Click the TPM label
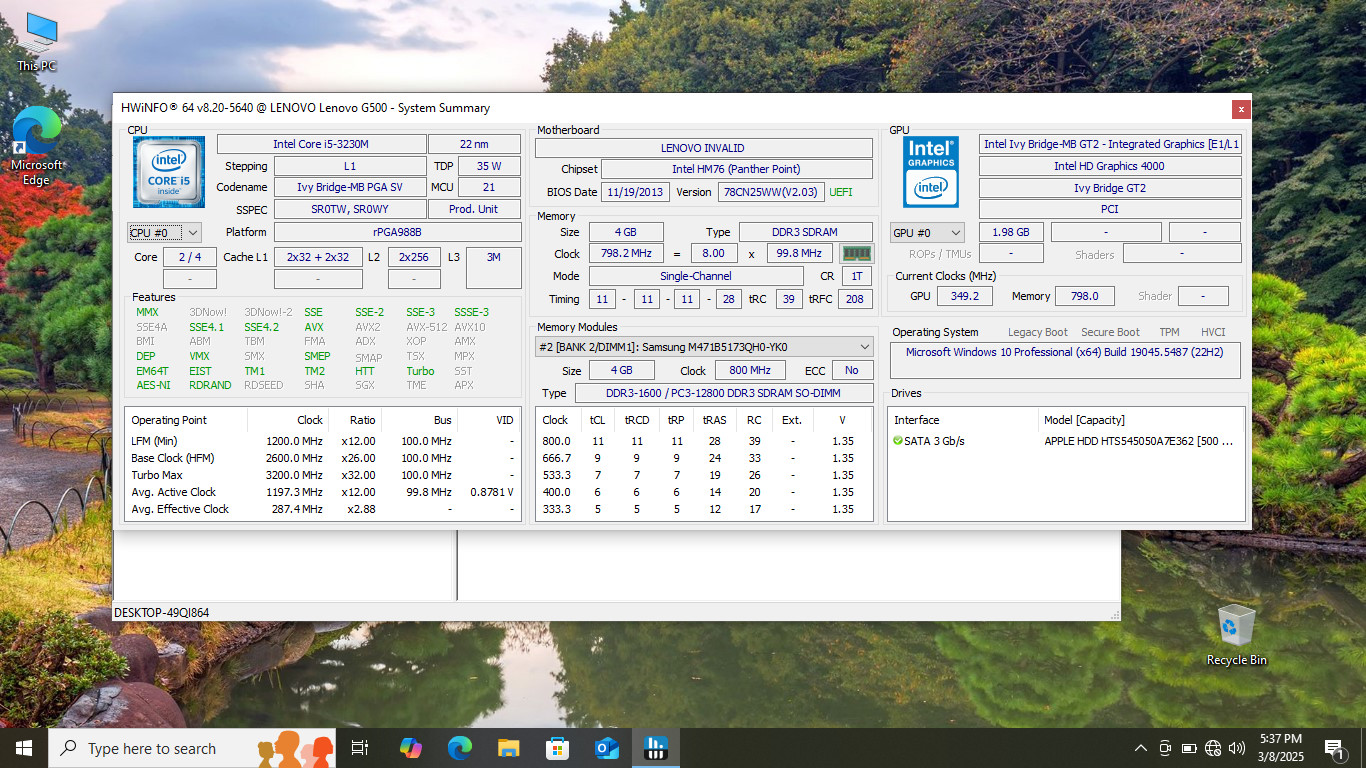This screenshot has width=1366, height=768. [x=1169, y=332]
